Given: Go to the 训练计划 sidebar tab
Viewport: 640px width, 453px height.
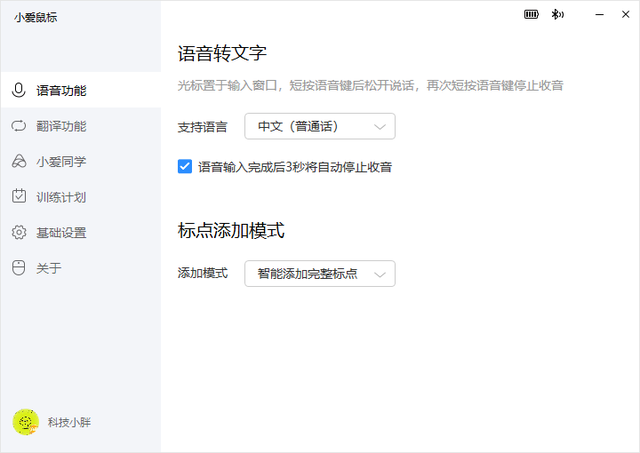Looking at the screenshot, I should pos(61,197).
